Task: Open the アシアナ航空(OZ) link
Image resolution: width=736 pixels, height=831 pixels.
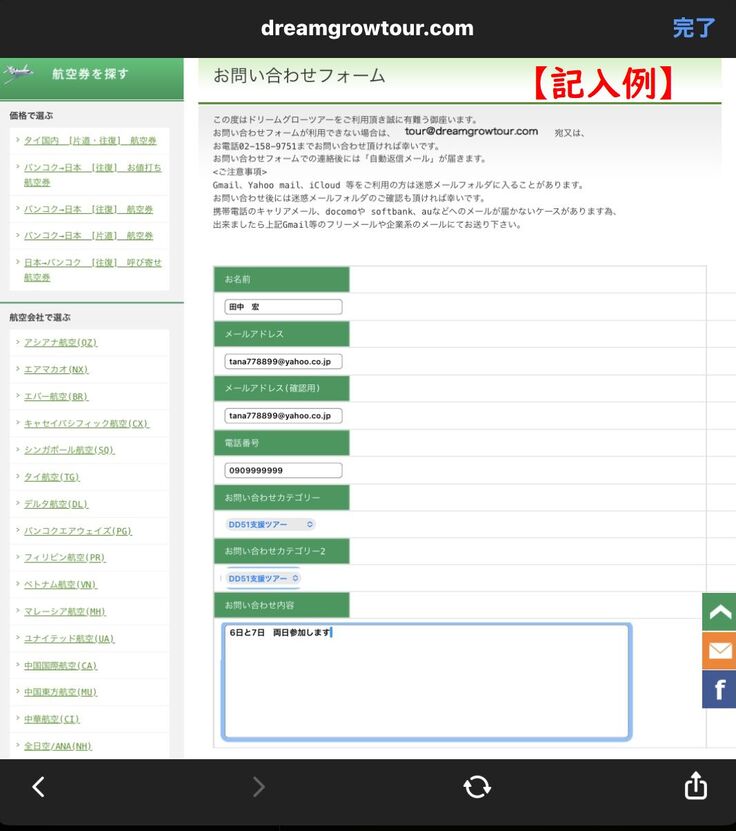Action: click(61, 342)
